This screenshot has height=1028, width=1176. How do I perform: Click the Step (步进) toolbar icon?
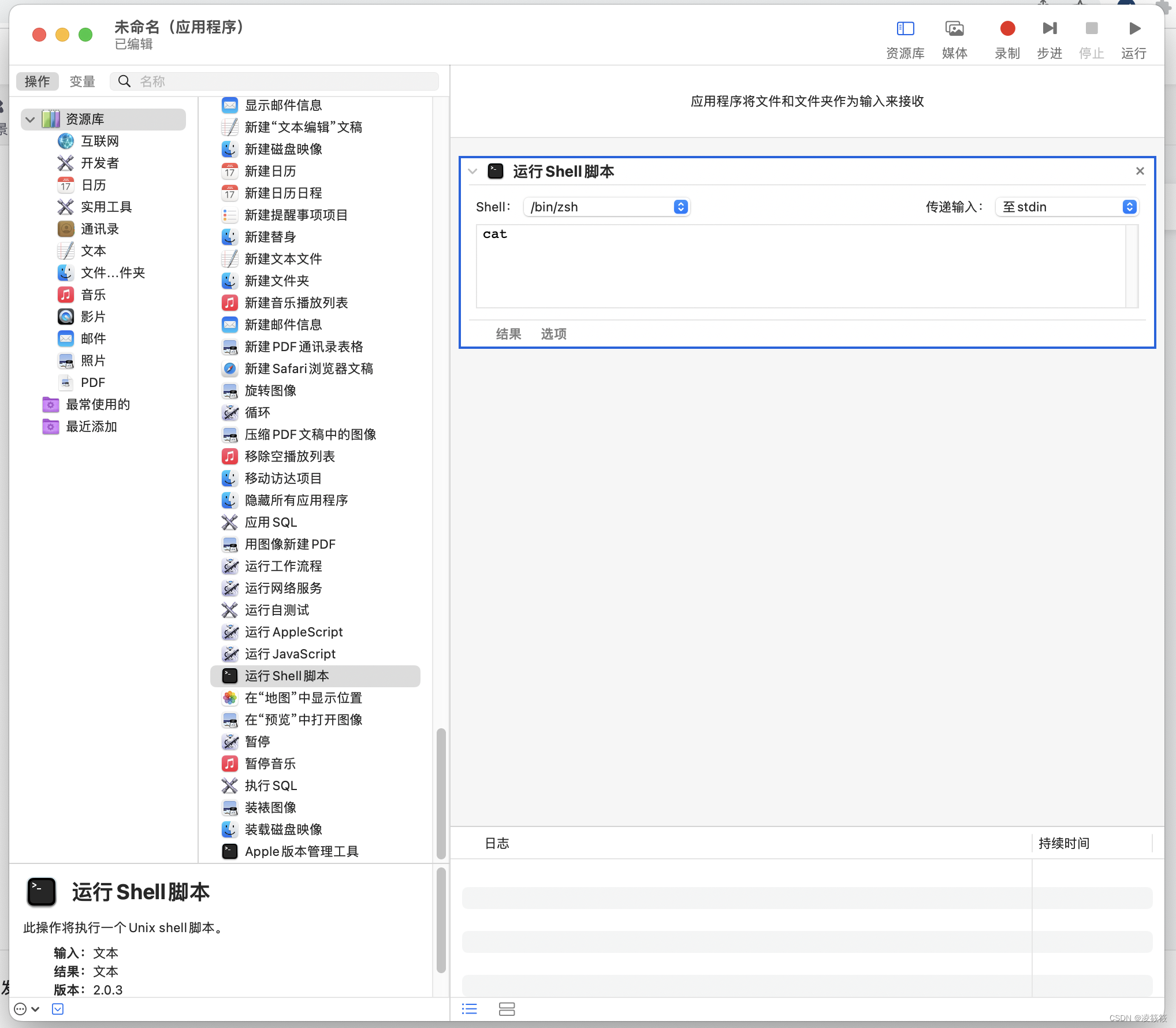(1050, 28)
